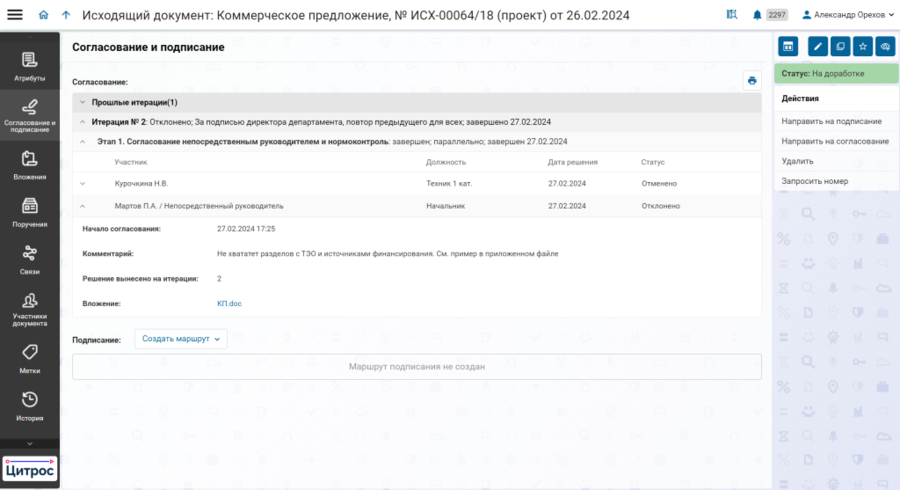Open notifications bell icon
Image resolution: width=900 pixels, height=490 pixels.
coord(756,15)
